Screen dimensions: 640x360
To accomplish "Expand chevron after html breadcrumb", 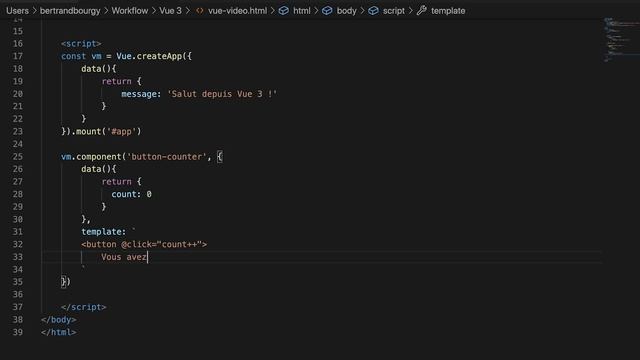I will click(316, 11).
